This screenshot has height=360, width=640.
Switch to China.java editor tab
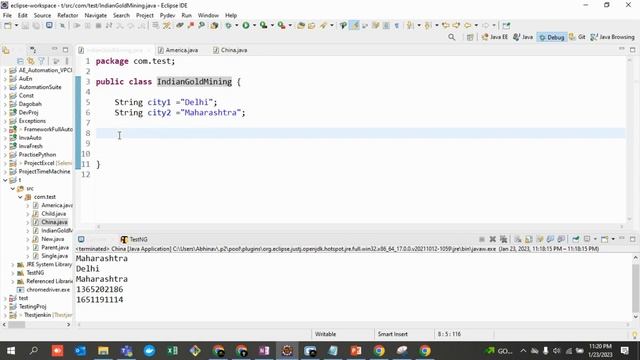tap(230, 50)
